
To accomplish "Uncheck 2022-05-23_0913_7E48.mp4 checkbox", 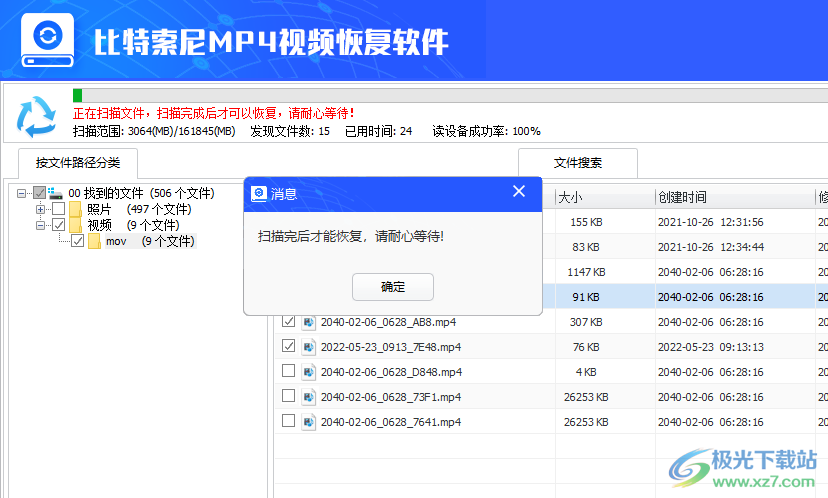I will (x=288, y=346).
